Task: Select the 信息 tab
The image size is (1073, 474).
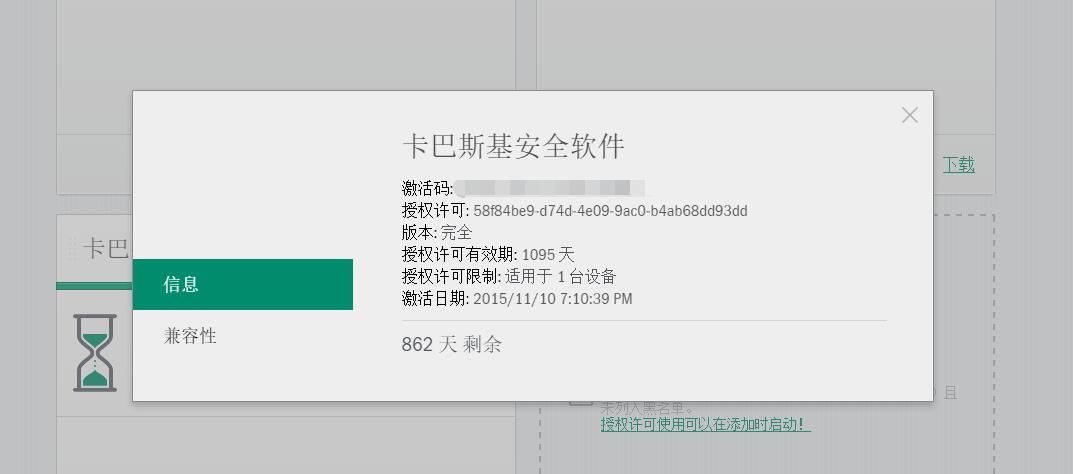Action: pyautogui.click(x=243, y=285)
